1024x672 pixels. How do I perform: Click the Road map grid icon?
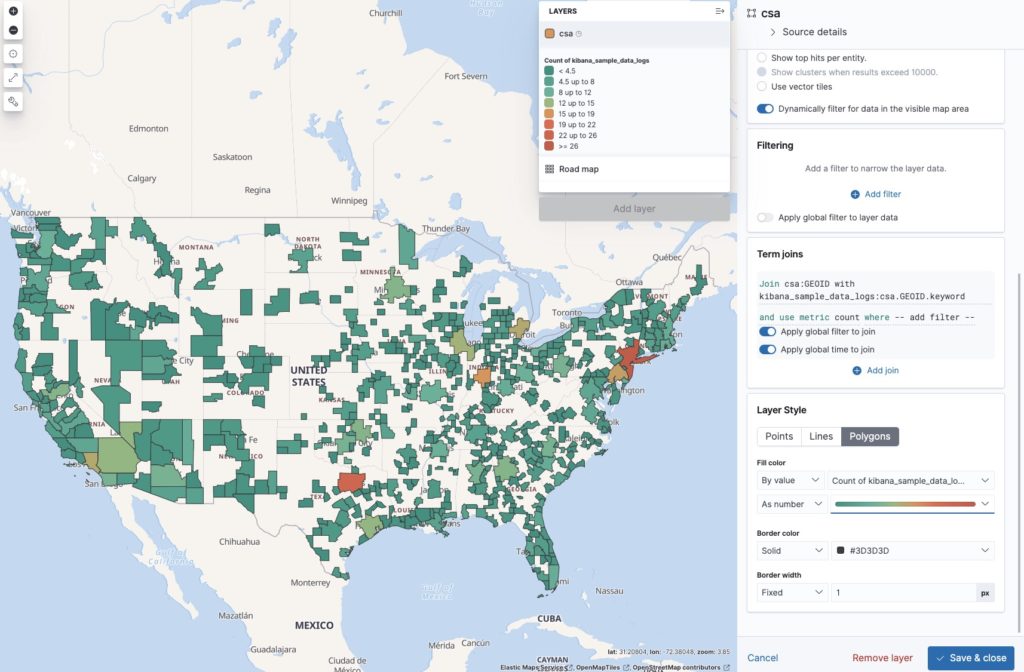pyautogui.click(x=550, y=169)
